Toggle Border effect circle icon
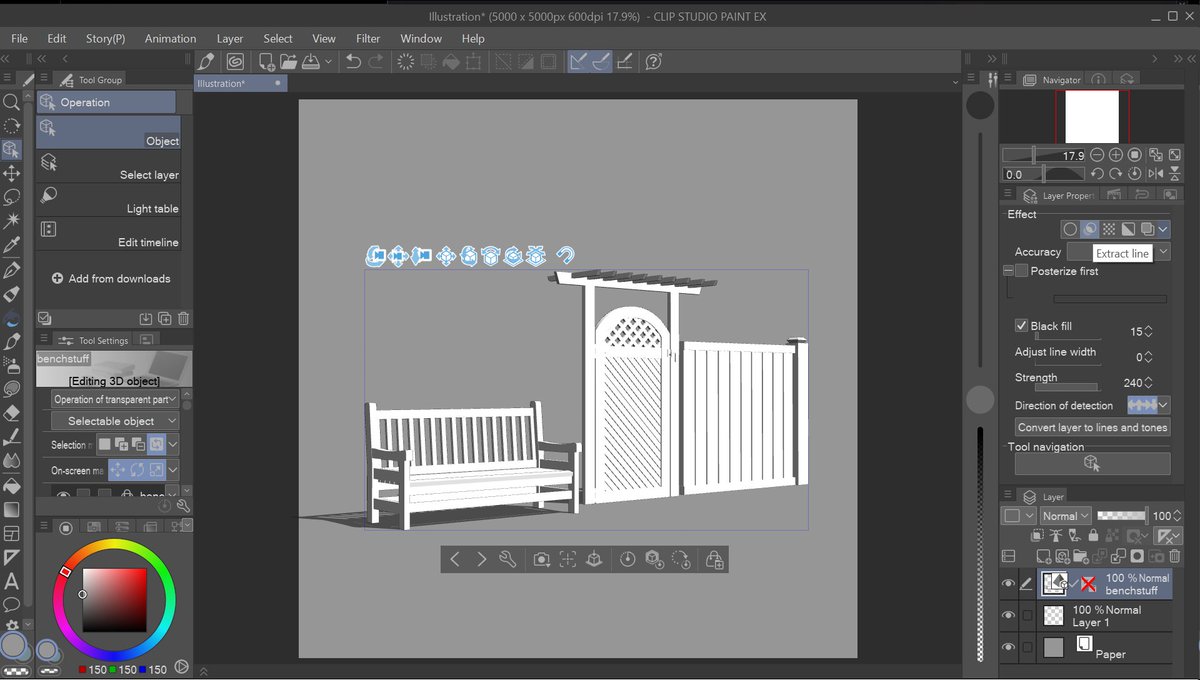The image size is (1200, 680). click(1071, 229)
